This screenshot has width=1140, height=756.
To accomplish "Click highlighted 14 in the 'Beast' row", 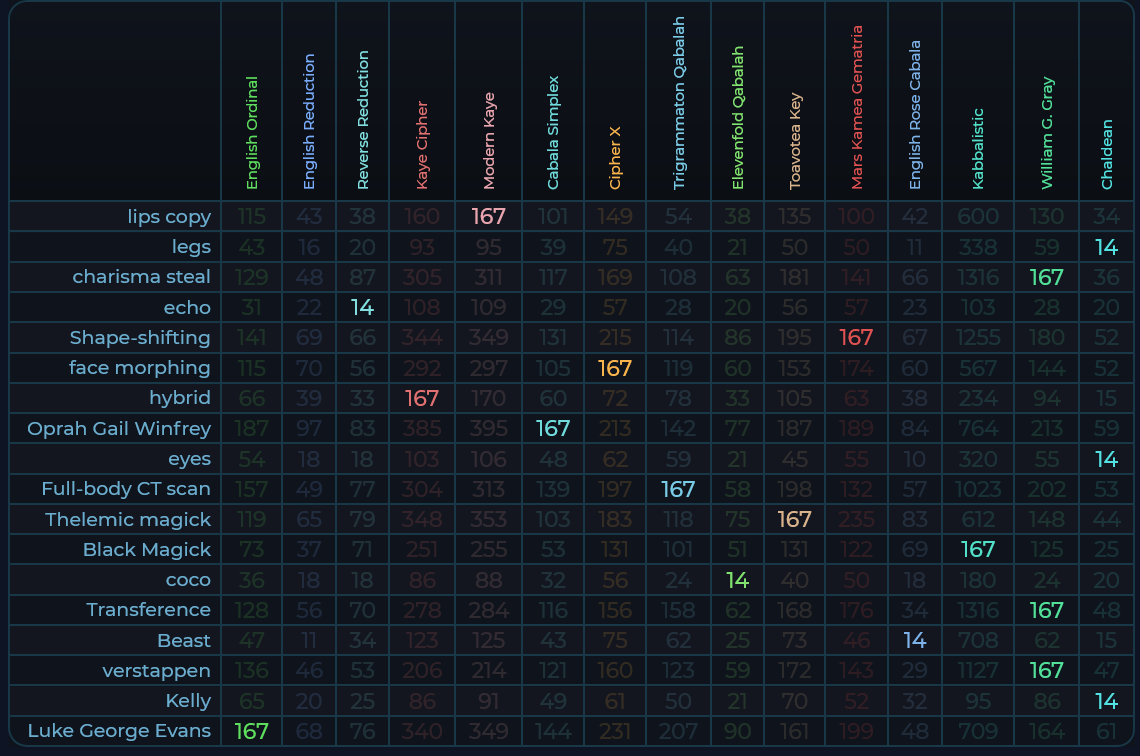I will [x=914, y=640].
